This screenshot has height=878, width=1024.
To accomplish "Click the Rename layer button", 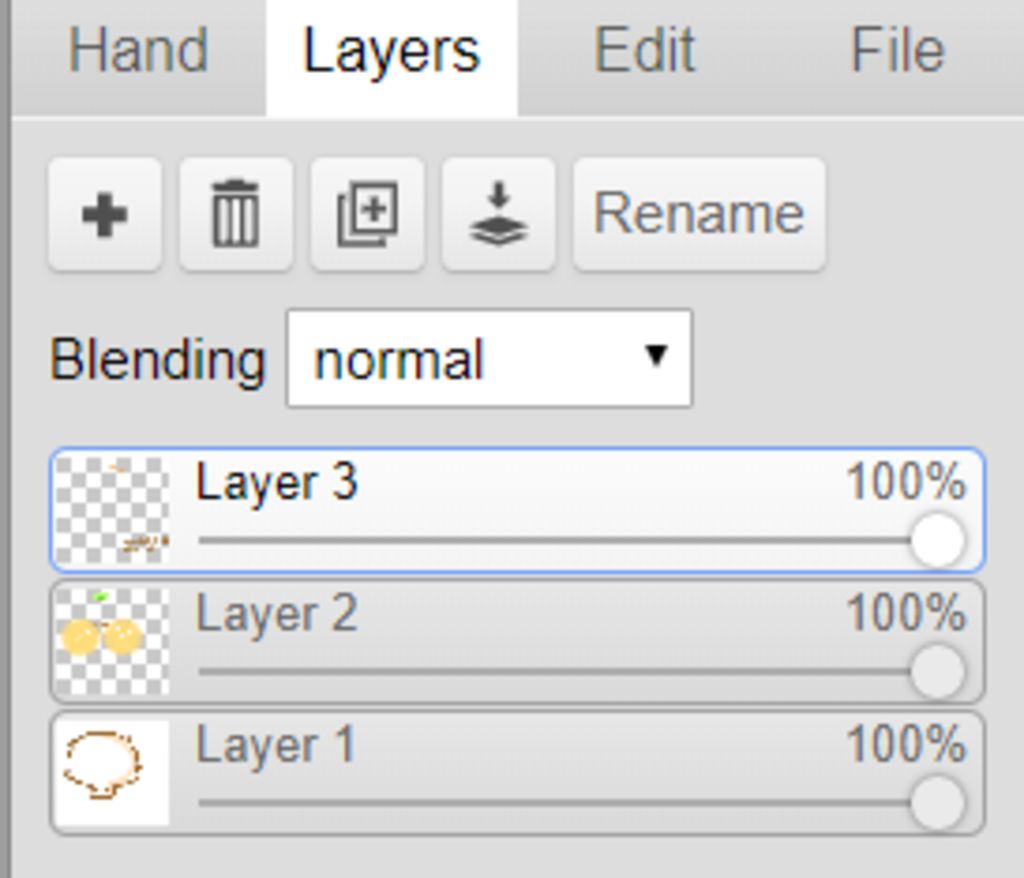I will coord(699,214).
